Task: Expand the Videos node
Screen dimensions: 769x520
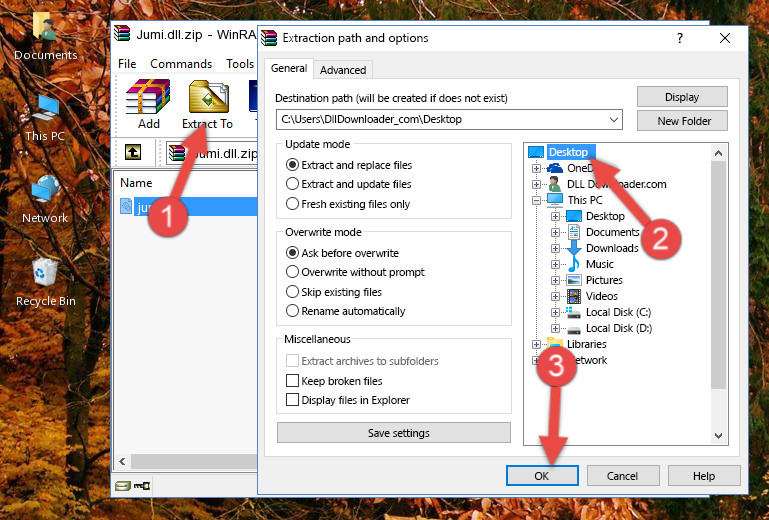Action: click(555, 296)
